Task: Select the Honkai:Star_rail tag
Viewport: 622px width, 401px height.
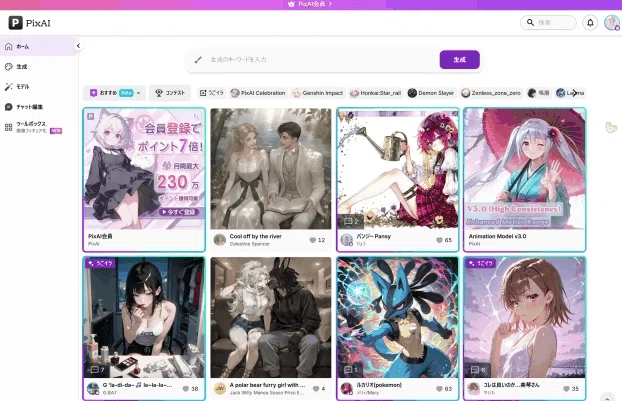Action: (376, 93)
